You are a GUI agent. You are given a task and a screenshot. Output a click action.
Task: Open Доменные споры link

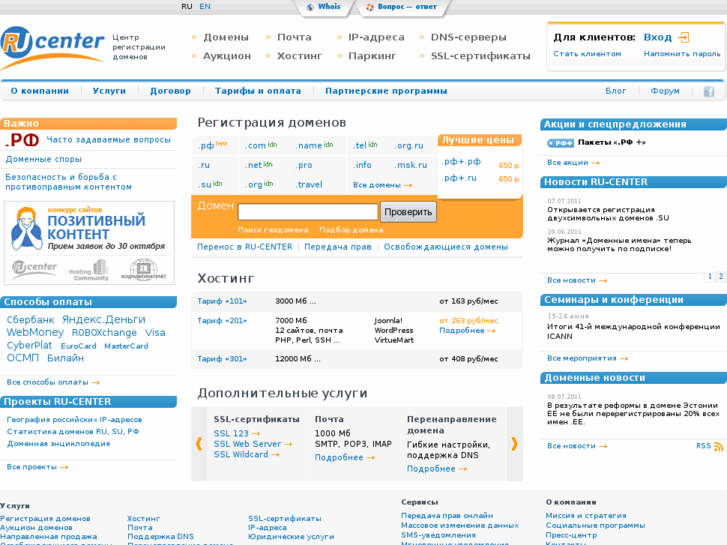pos(44,159)
